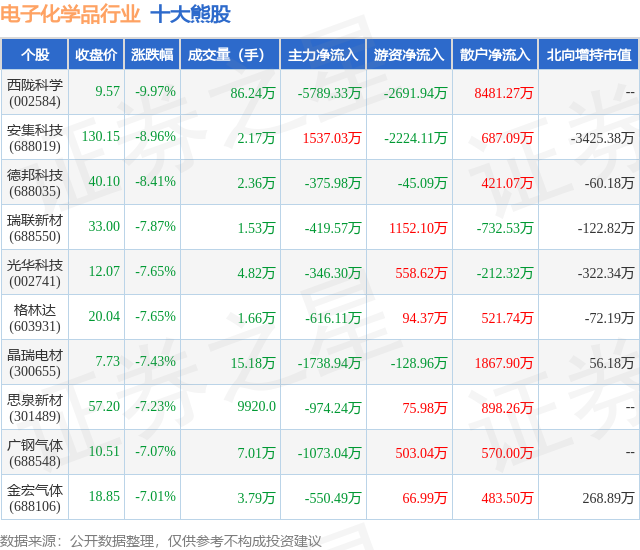Viewport: 640px width, 550px height.
Task: Click northbound value -122.82万
Action: (606, 228)
